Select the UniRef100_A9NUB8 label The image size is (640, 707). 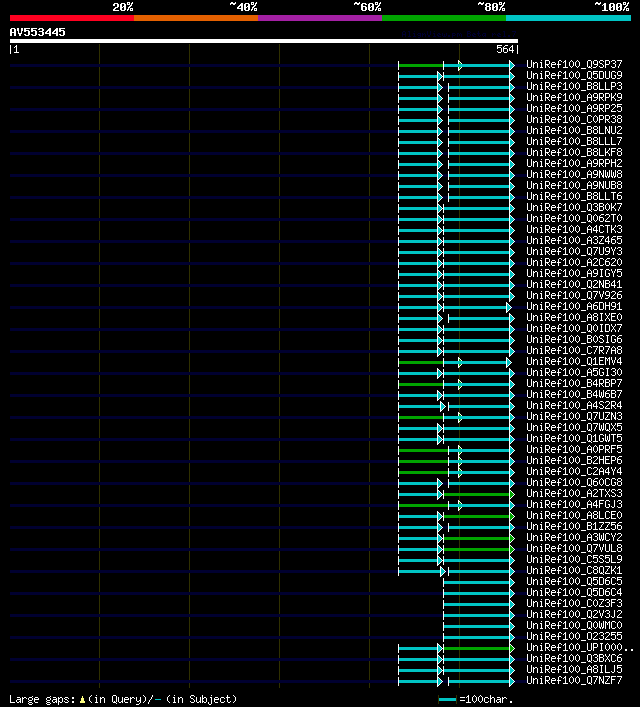pos(574,185)
